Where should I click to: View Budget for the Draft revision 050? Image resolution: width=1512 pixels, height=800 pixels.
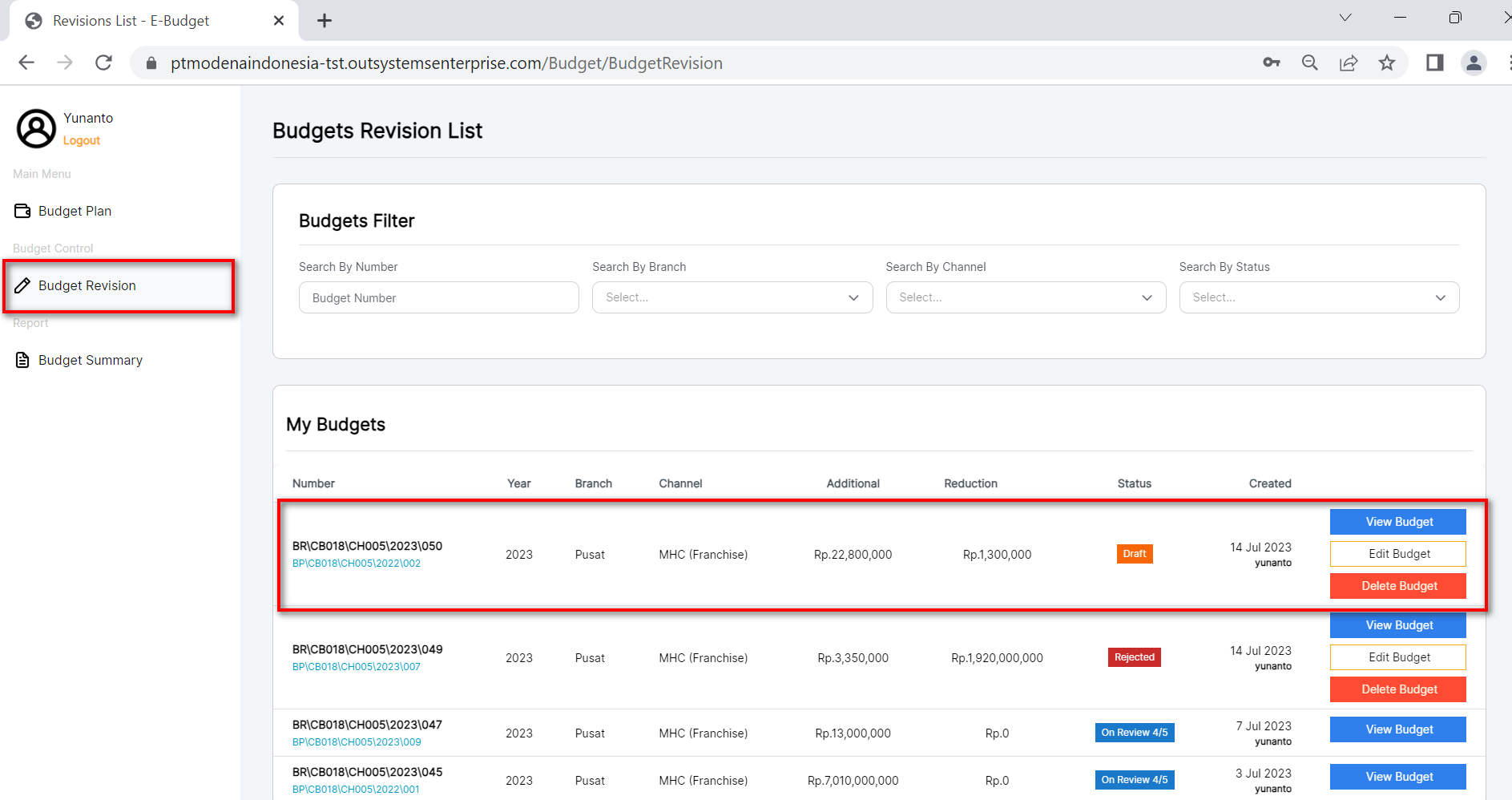tap(1397, 522)
